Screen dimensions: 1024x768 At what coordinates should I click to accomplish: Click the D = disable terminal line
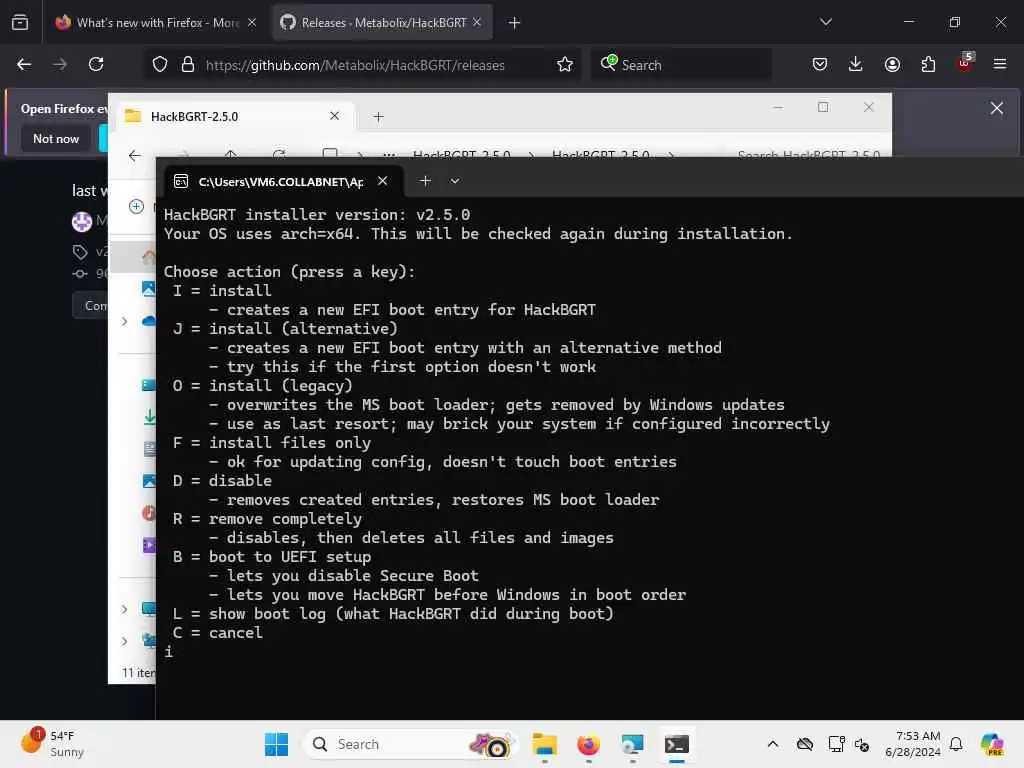222,481
